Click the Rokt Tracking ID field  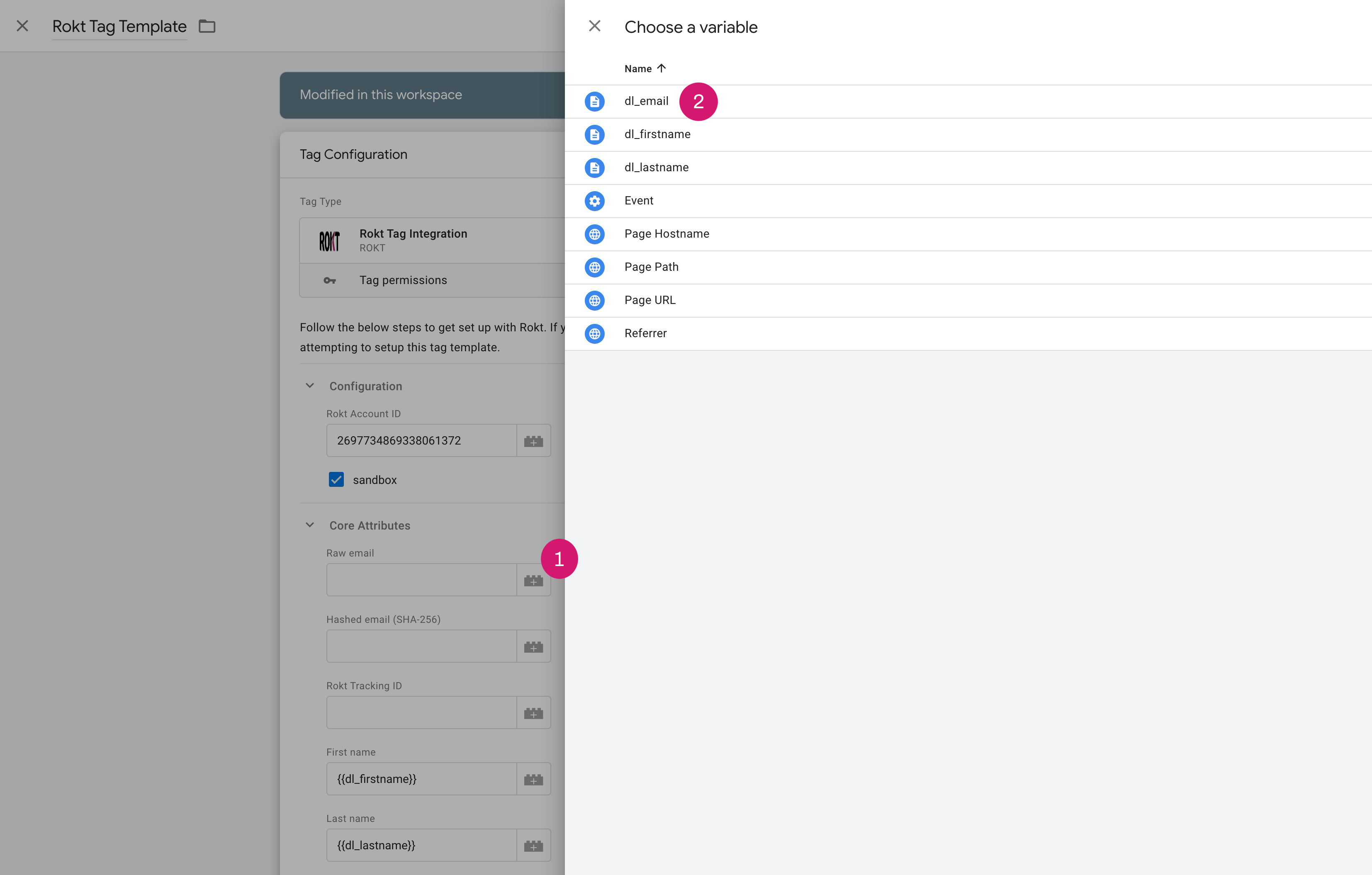click(421, 712)
